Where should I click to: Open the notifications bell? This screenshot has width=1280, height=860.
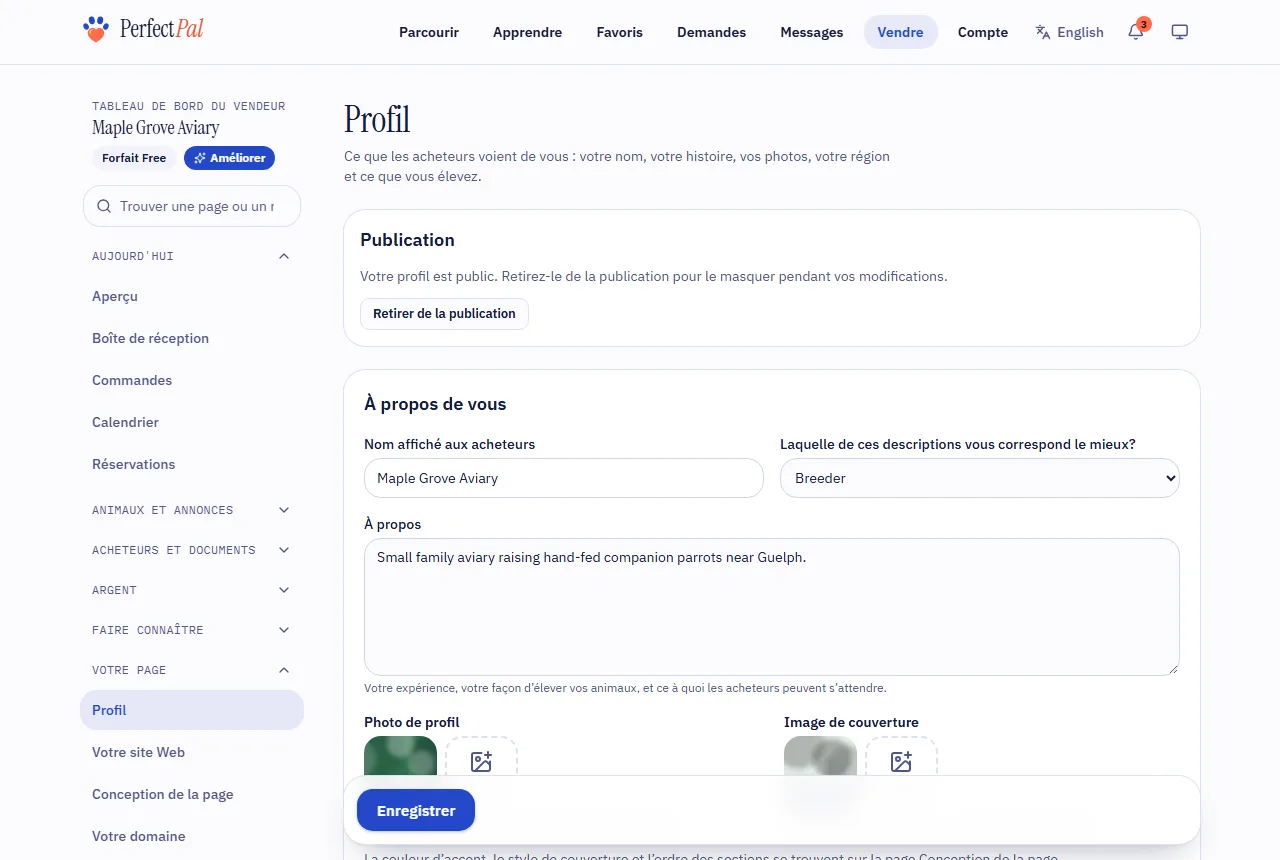point(1135,32)
